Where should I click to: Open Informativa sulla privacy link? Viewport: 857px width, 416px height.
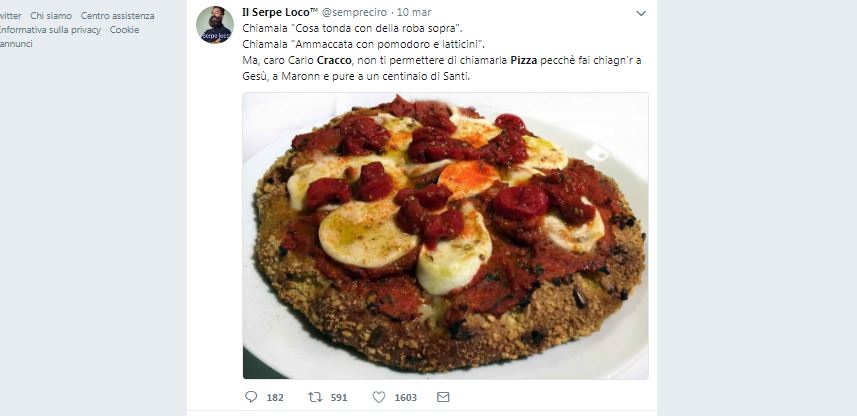tap(50, 30)
